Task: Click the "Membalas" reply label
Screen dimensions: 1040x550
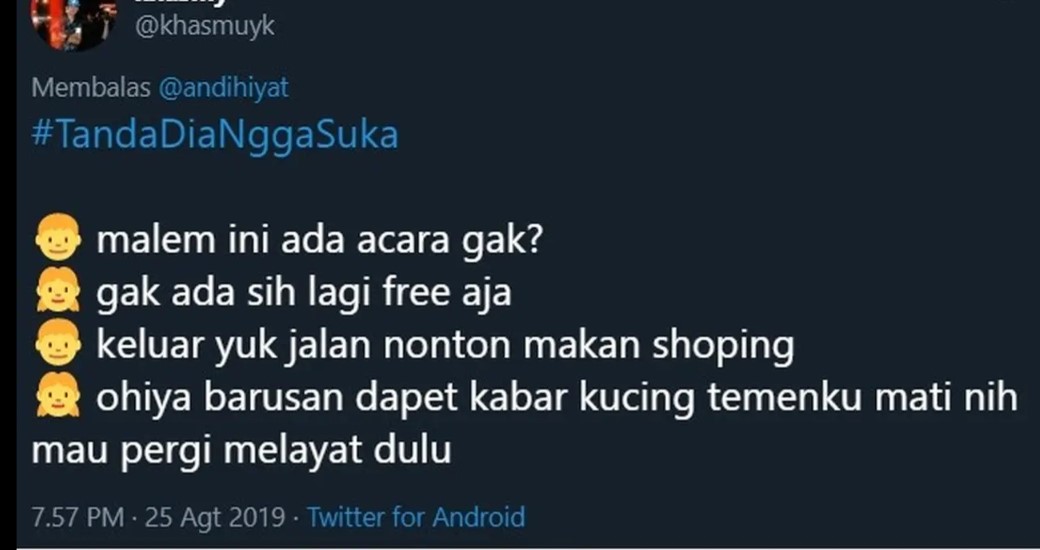Action: coord(91,88)
